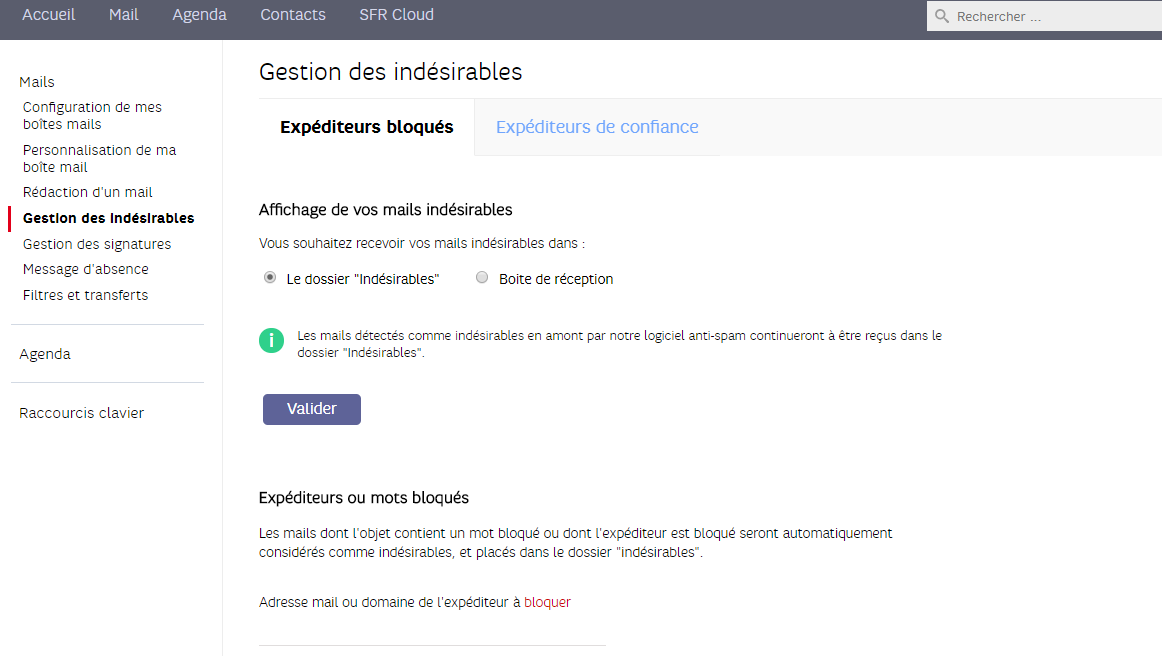Open Accueil in top navigation
Screen dimensions: 1162x656
(x=48, y=15)
